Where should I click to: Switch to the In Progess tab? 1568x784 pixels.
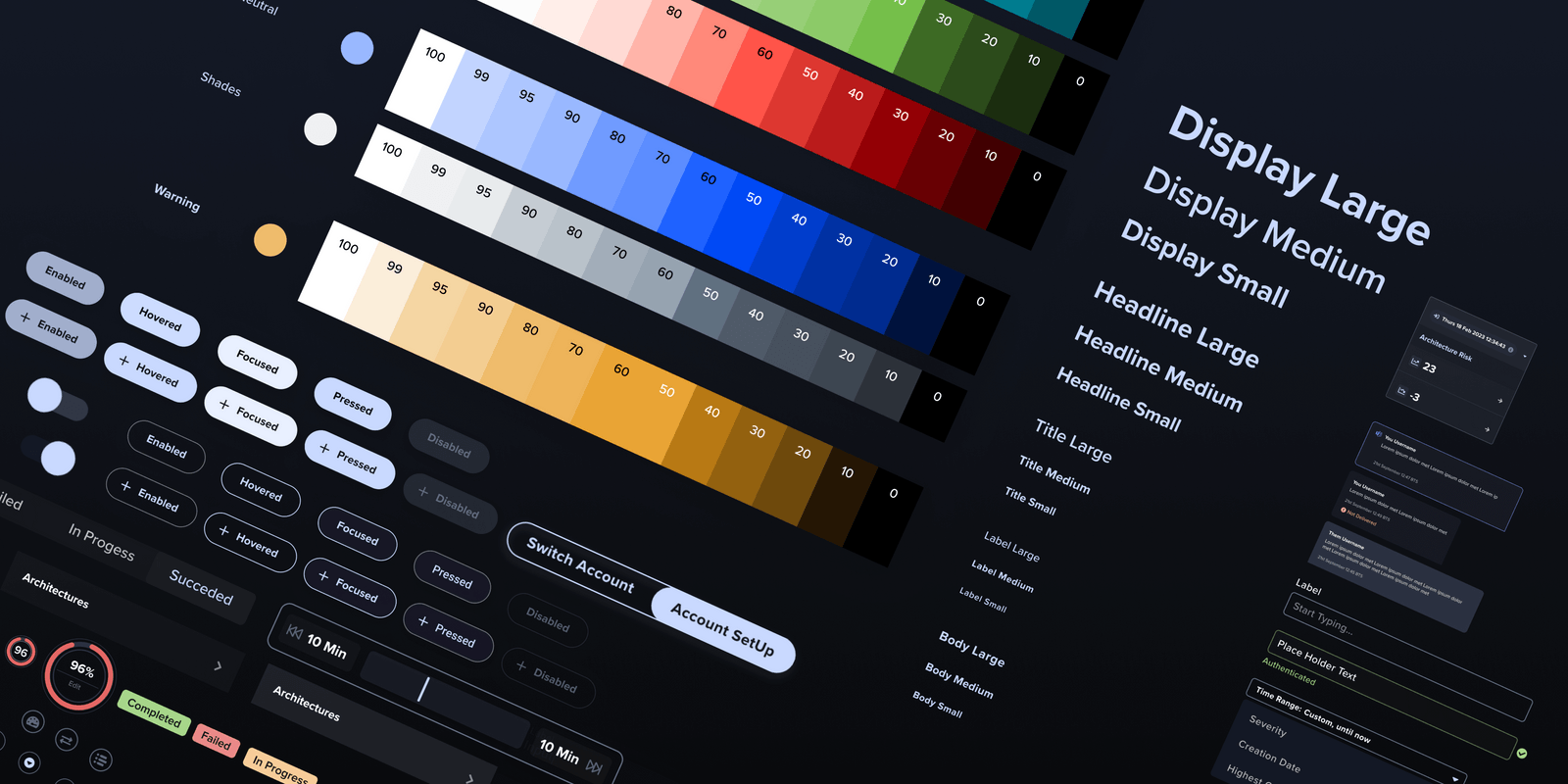click(101, 541)
